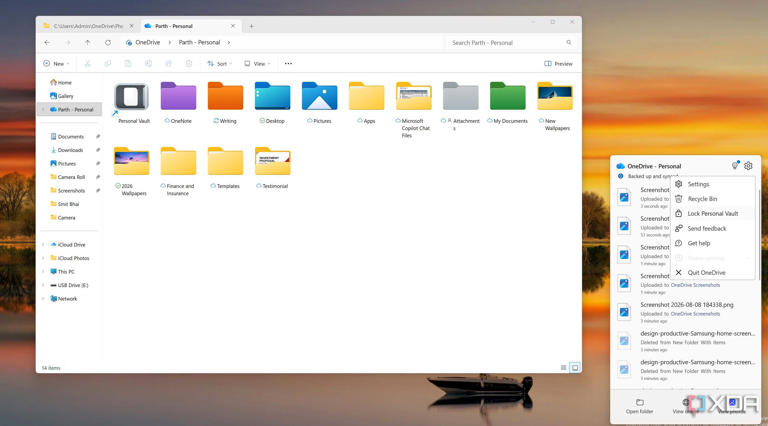Expand the iCloud Drive tree node
This screenshot has height=426, width=768.
(44, 245)
